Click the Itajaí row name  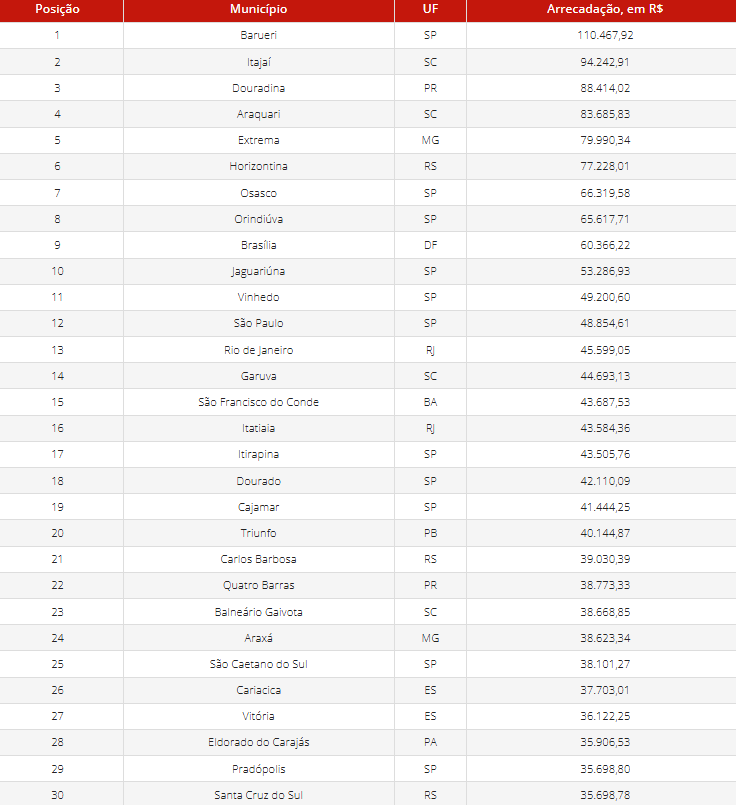tap(258, 62)
